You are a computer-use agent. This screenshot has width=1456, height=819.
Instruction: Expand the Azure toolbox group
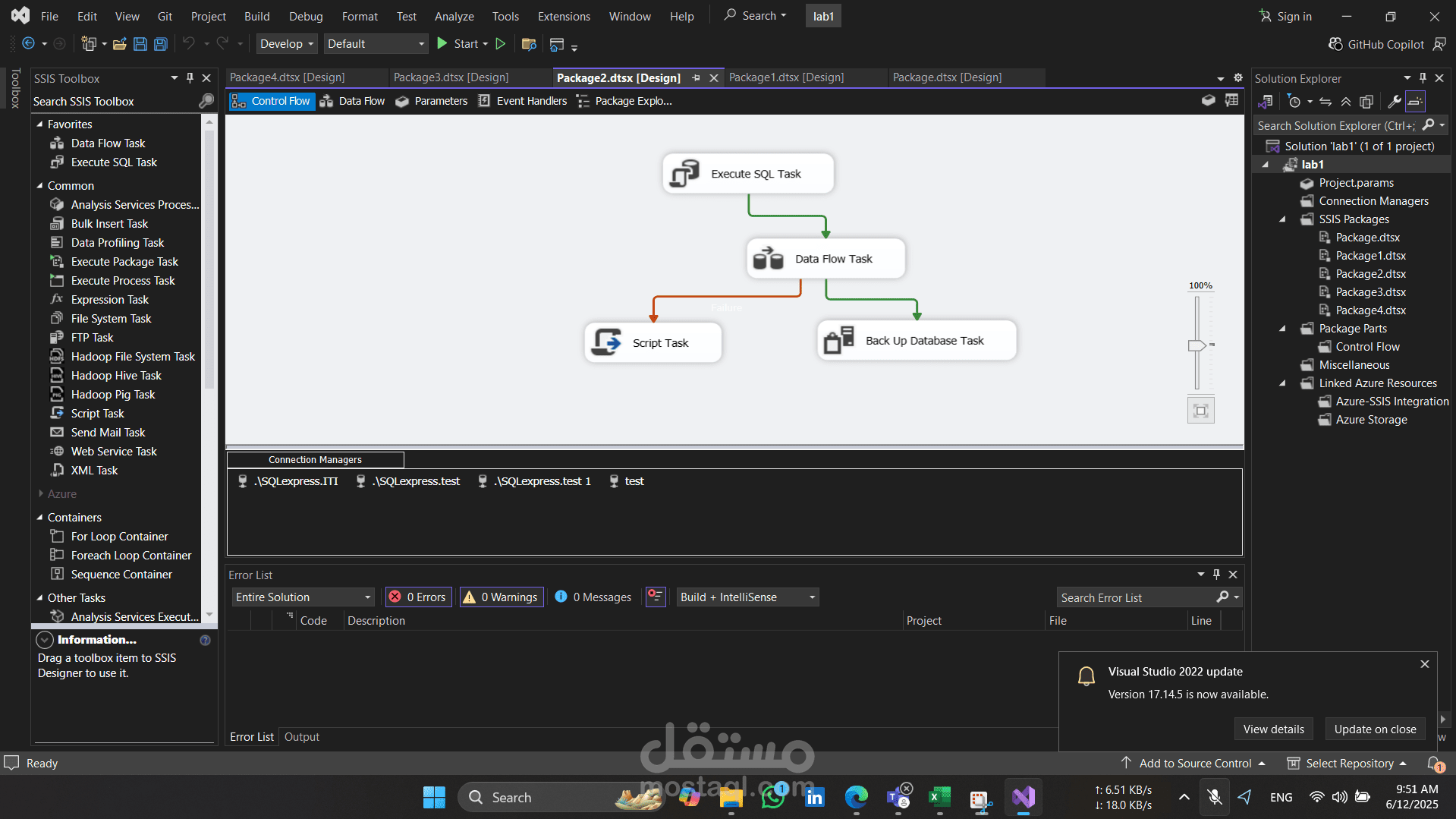tap(39, 493)
